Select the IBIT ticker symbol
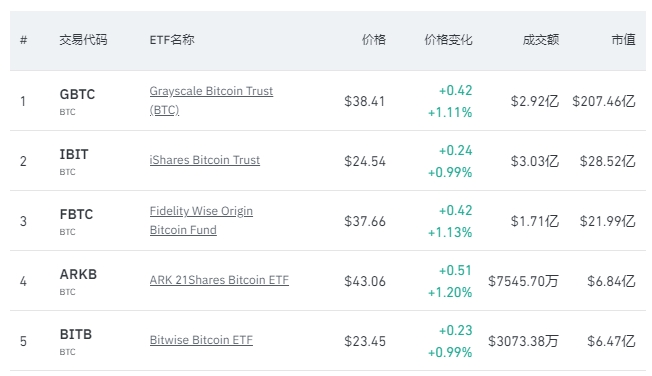The height and width of the screenshot is (376, 652). pos(74,154)
